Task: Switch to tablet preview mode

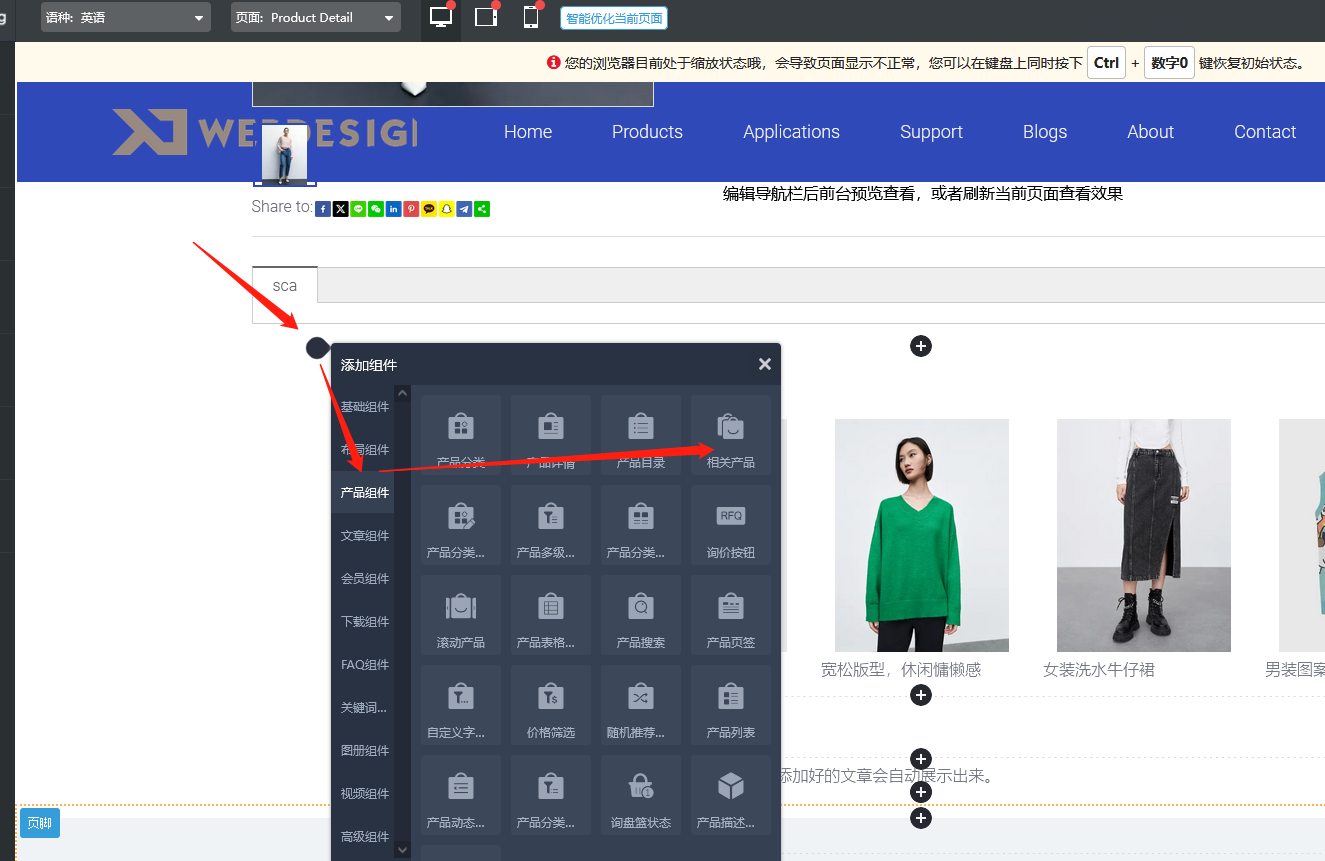Action: [485, 17]
